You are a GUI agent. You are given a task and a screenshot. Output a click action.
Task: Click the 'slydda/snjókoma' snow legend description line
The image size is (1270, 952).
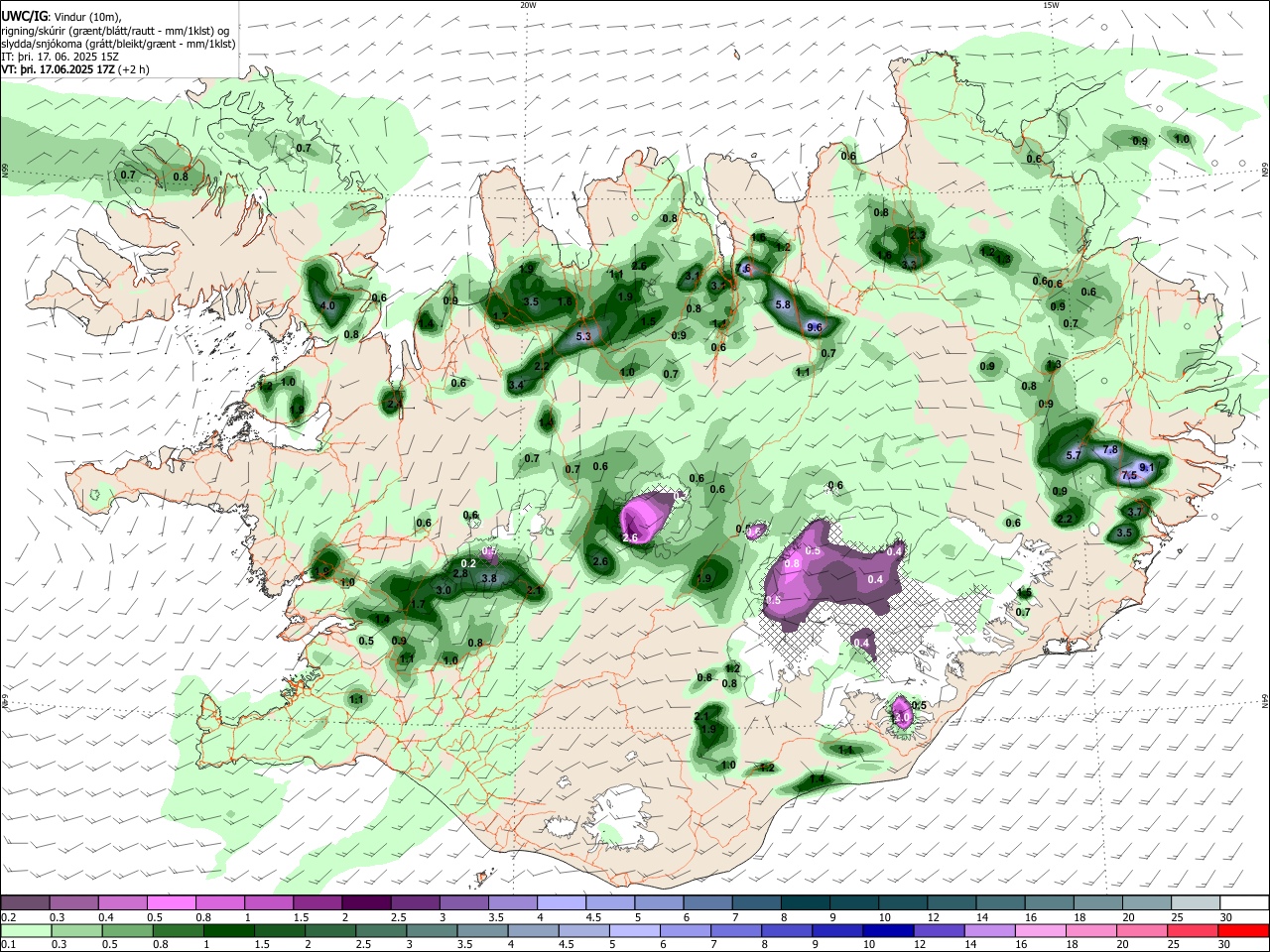(119, 44)
